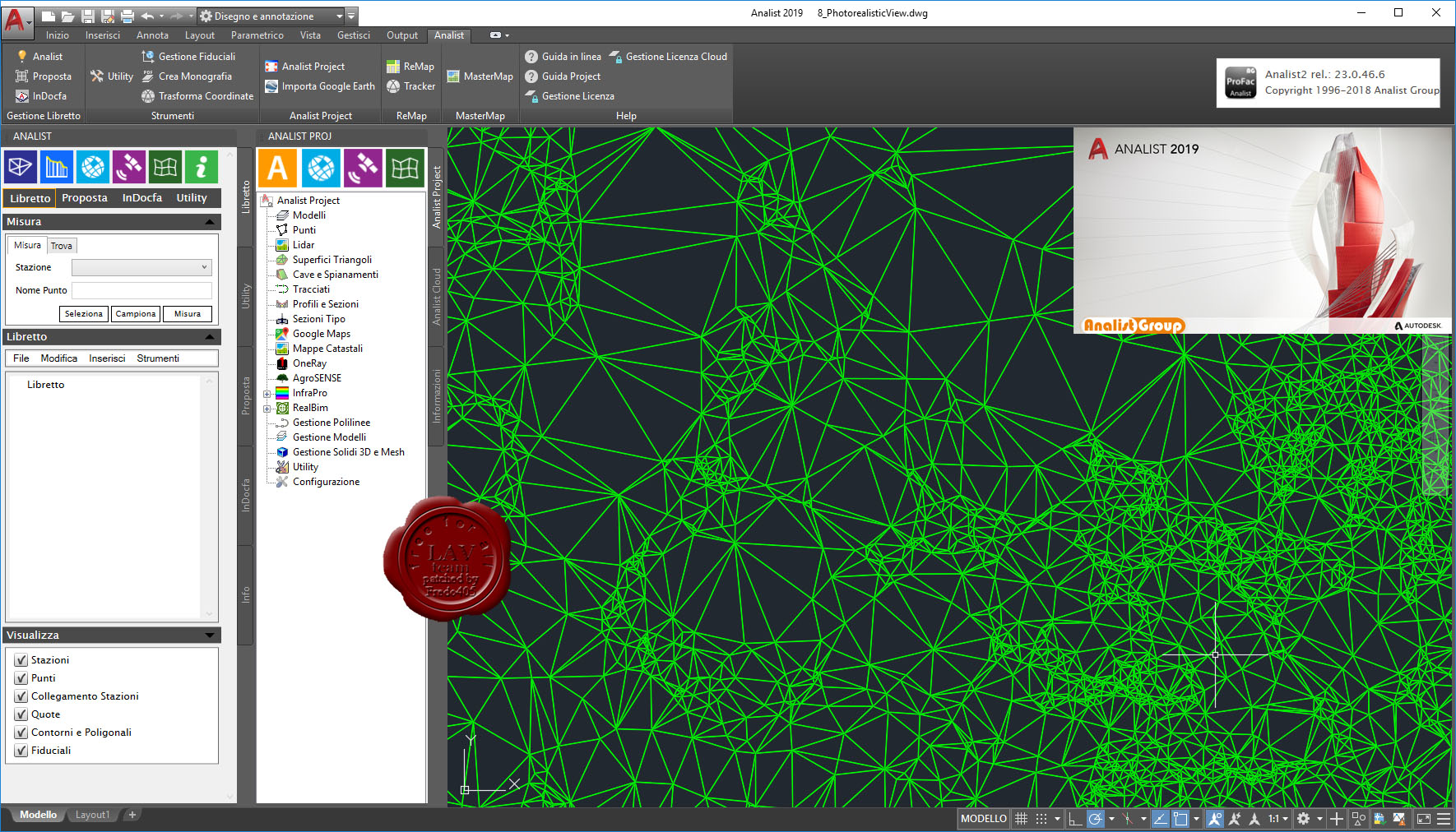Screen dimensions: 1456x832
Task: Select Superfici Triangoli in project tree
Action: point(332,260)
